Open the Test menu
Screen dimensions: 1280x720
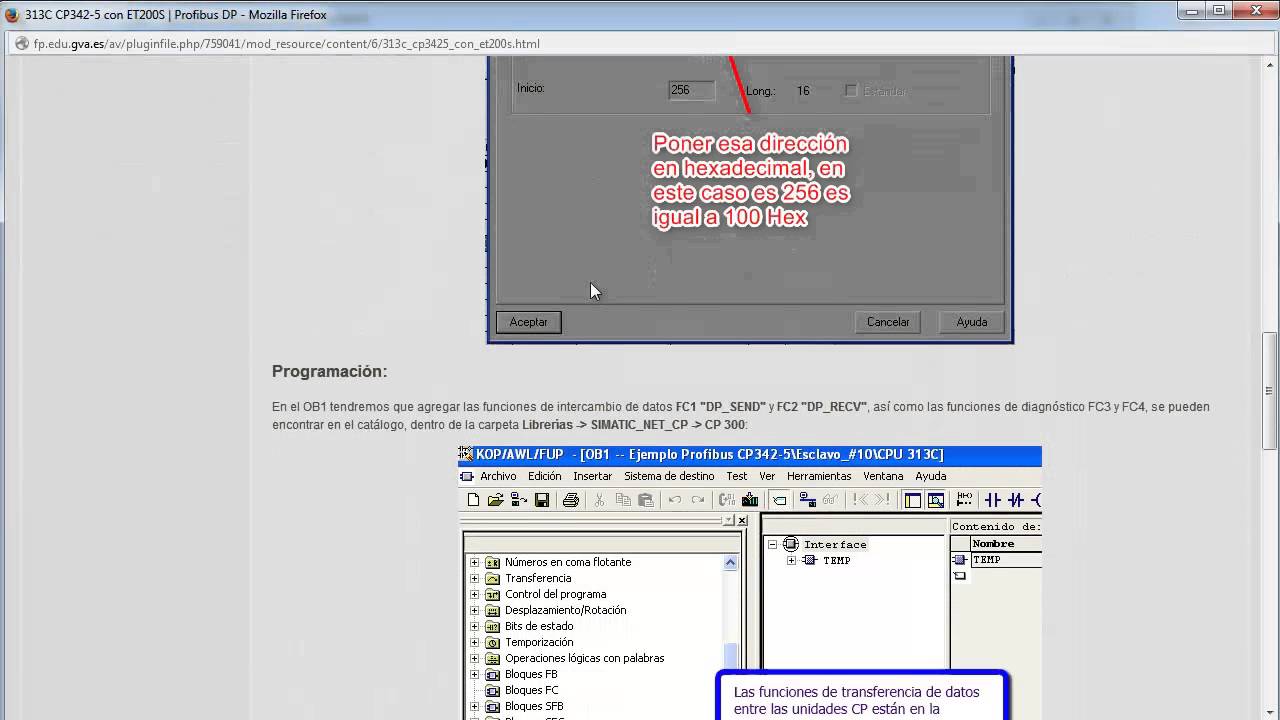pyautogui.click(x=737, y=476)
